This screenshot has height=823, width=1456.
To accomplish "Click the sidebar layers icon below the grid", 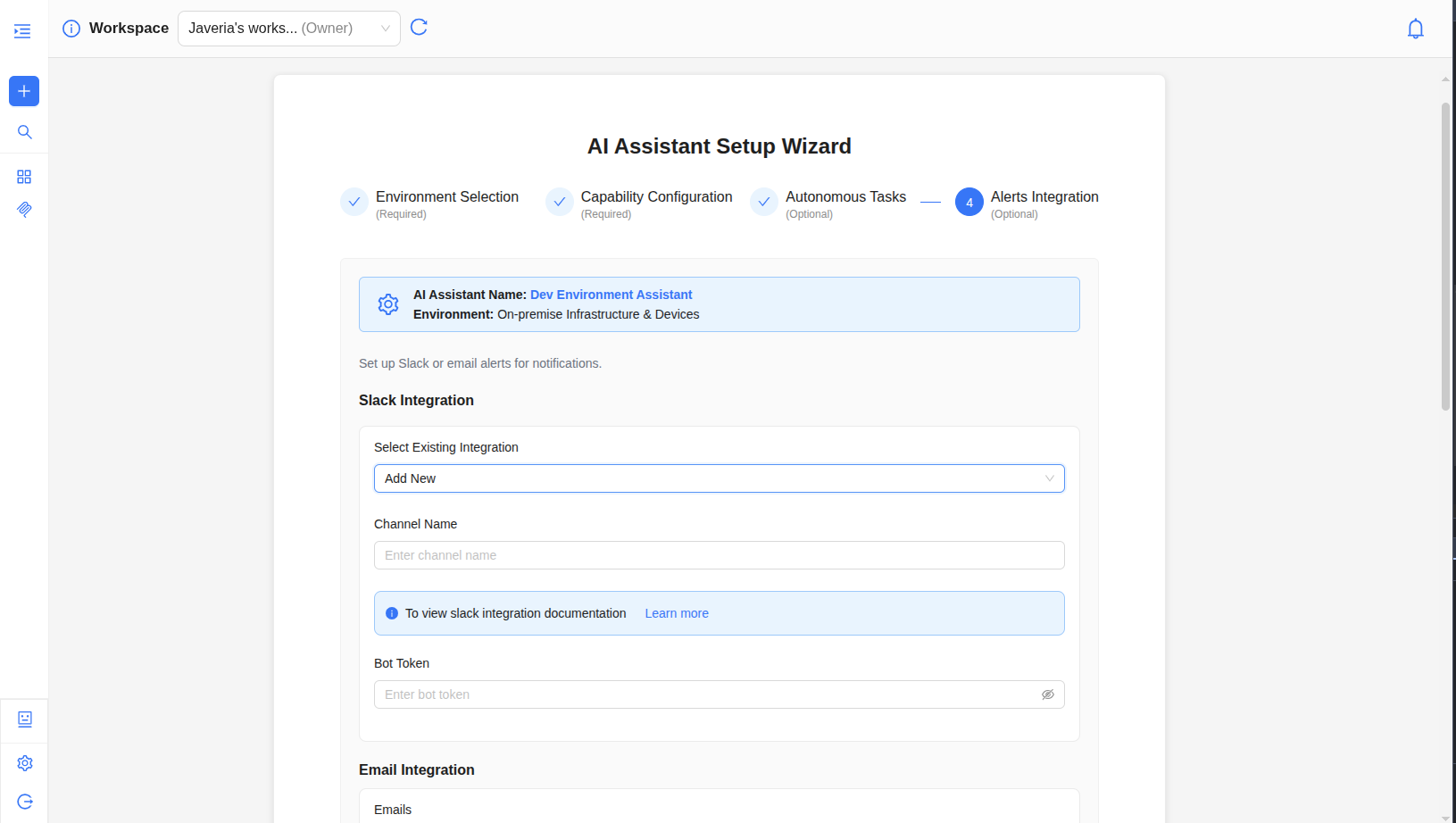I will click(24, 209).
